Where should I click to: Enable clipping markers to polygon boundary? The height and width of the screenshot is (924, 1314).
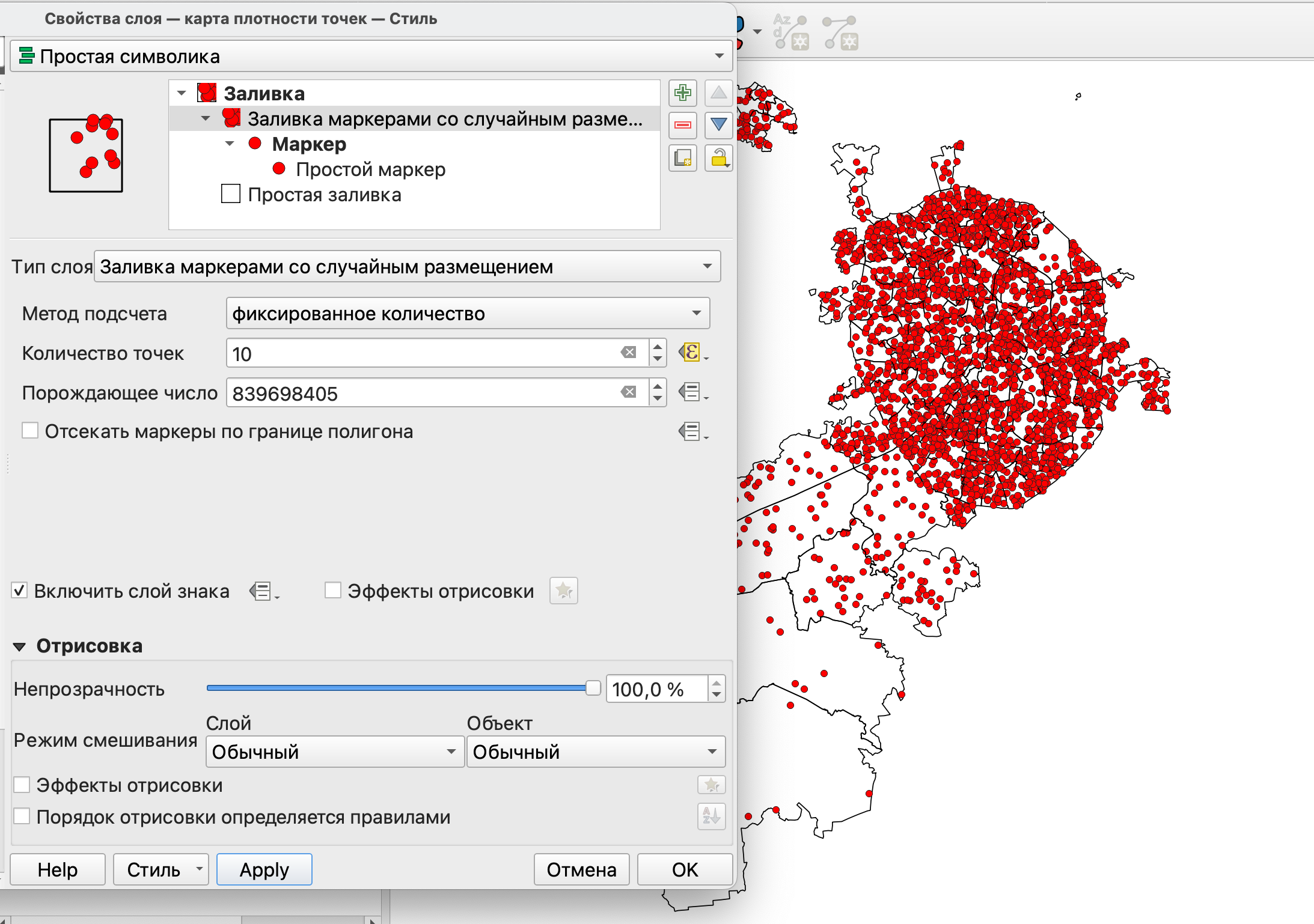[30, 431]
